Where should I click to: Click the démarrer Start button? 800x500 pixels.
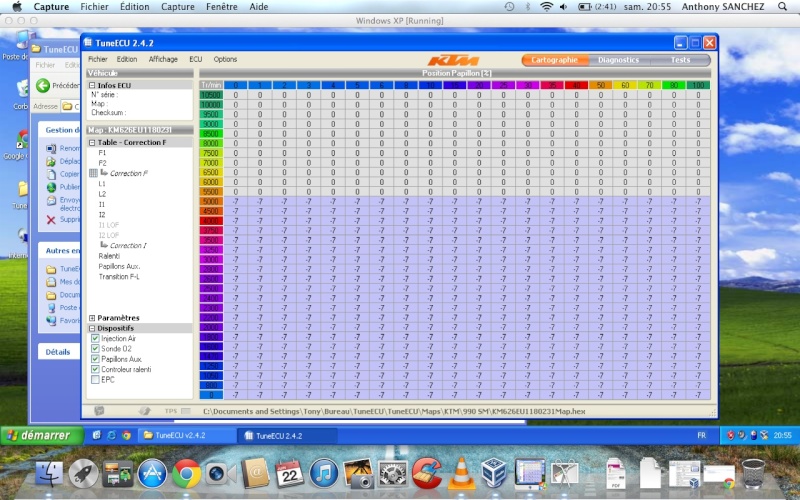point(42,435)
